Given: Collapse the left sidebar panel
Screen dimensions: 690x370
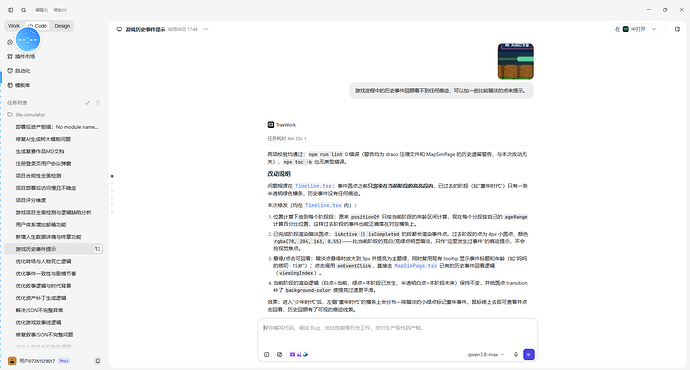Looking at the screenshot, I should click(x=11, y=10).
